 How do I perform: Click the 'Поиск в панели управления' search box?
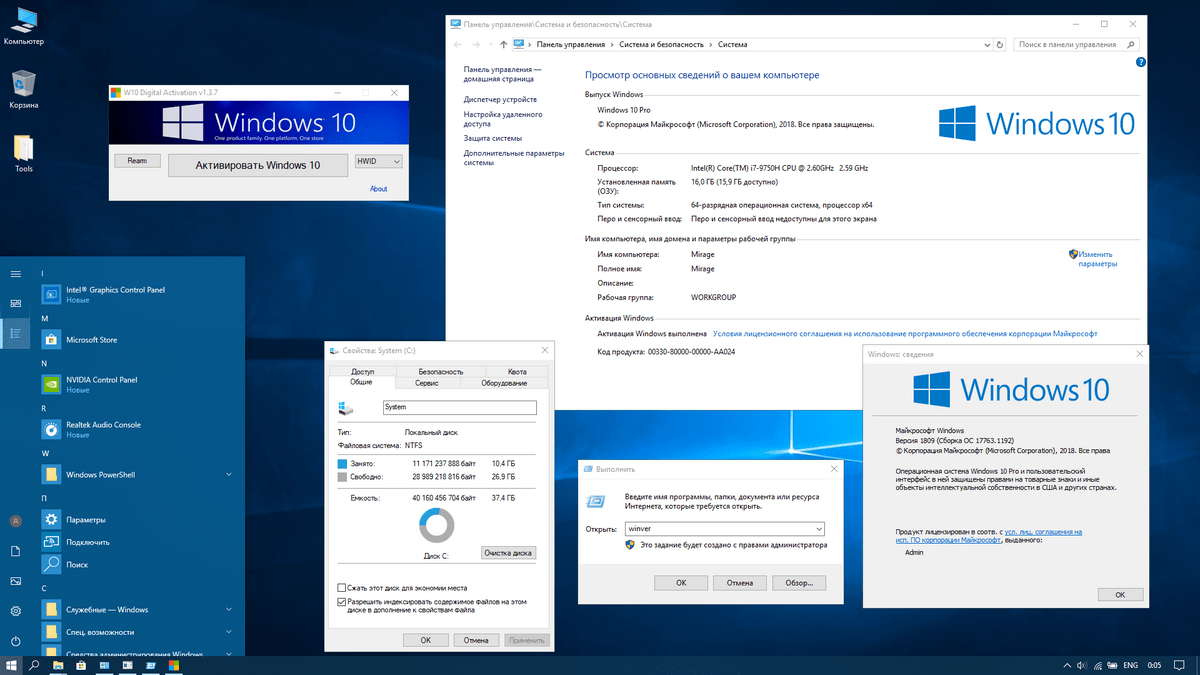pyautogui.click(x=1076, y=44)
